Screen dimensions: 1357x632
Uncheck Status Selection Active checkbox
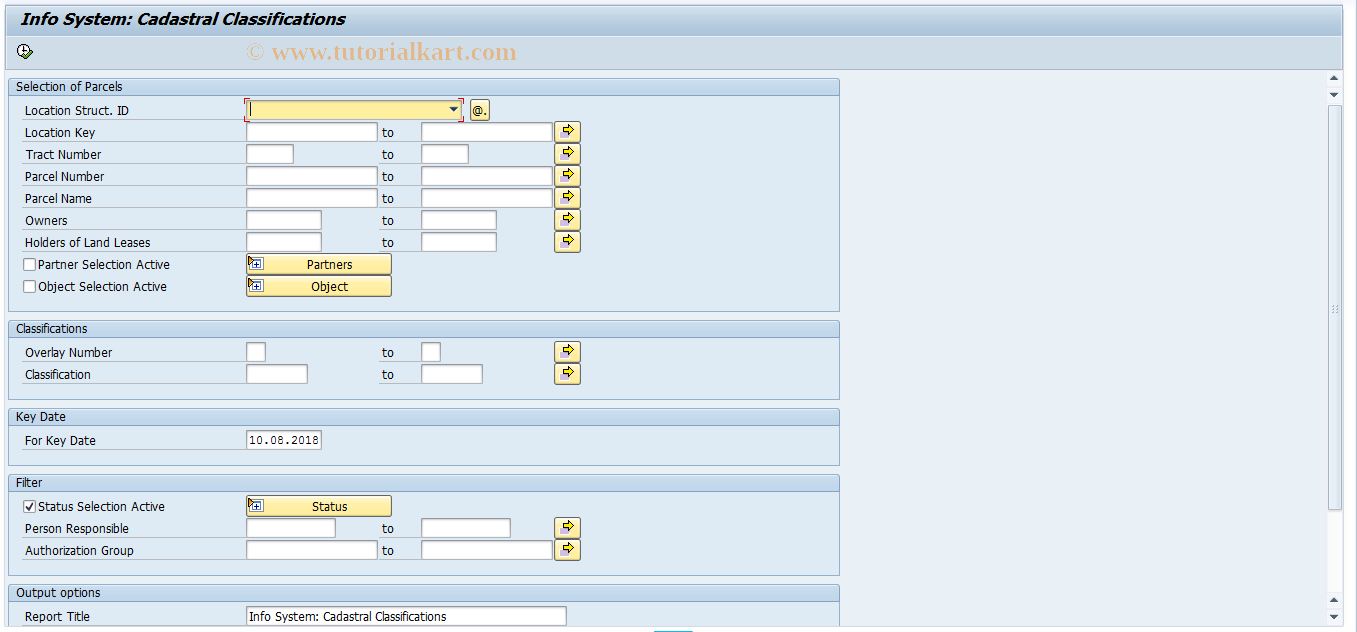[30, 507]
